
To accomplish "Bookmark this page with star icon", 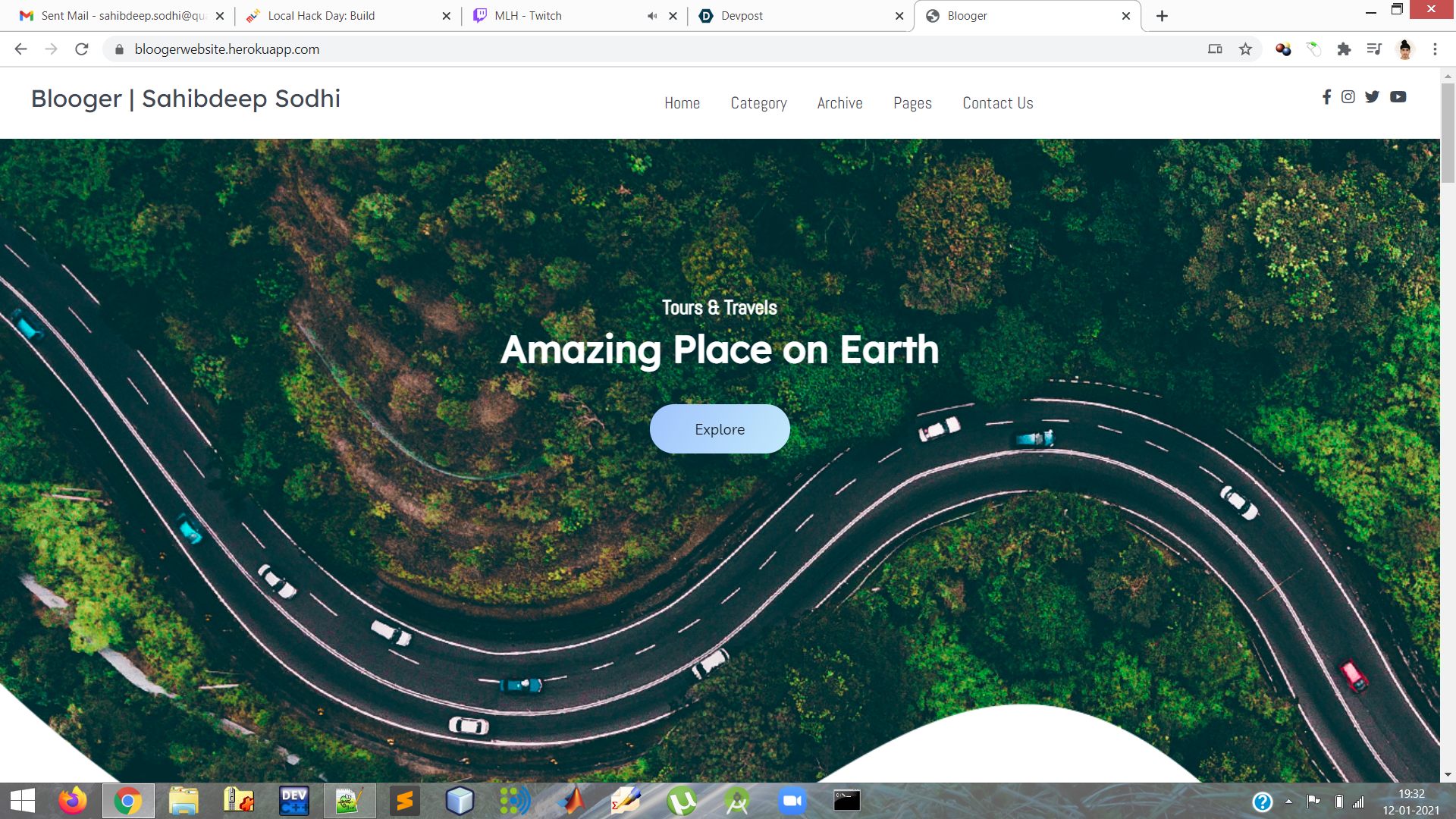I will [1245, 49].
